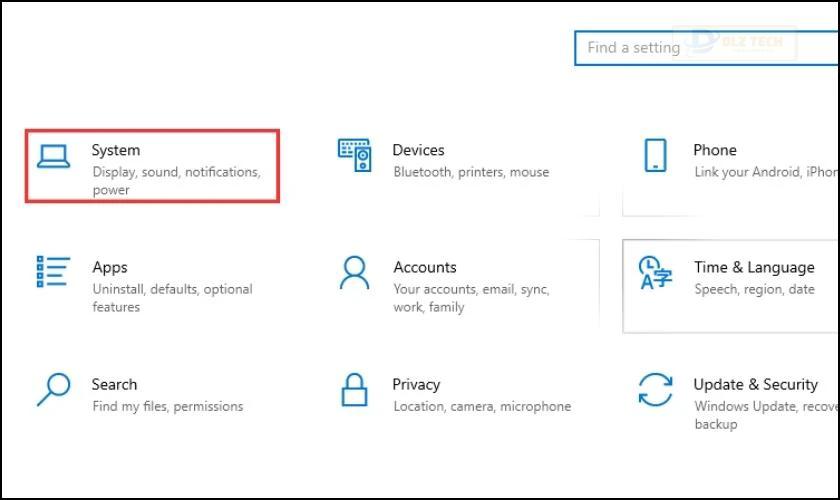Click 'Link your Android, iPhone' description
840x500 pixels.
coord(766,172)
